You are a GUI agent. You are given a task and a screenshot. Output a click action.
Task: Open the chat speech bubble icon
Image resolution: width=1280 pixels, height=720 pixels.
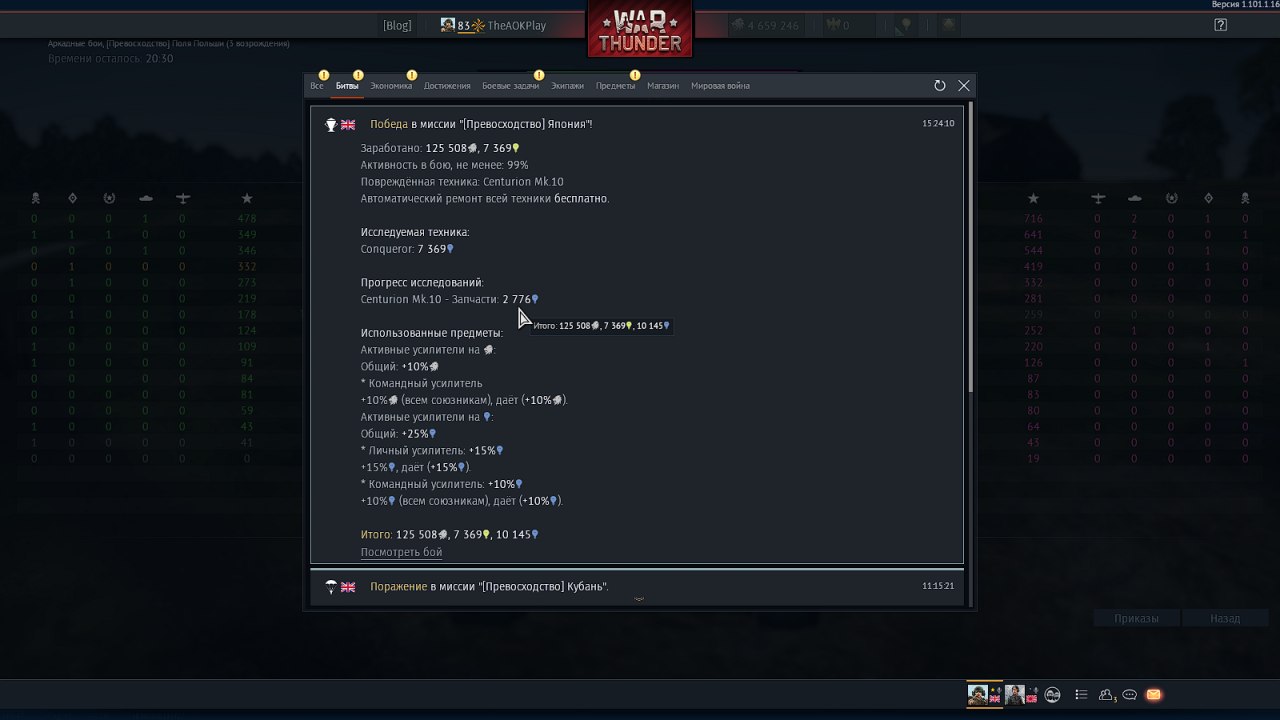click(1130, 695)
